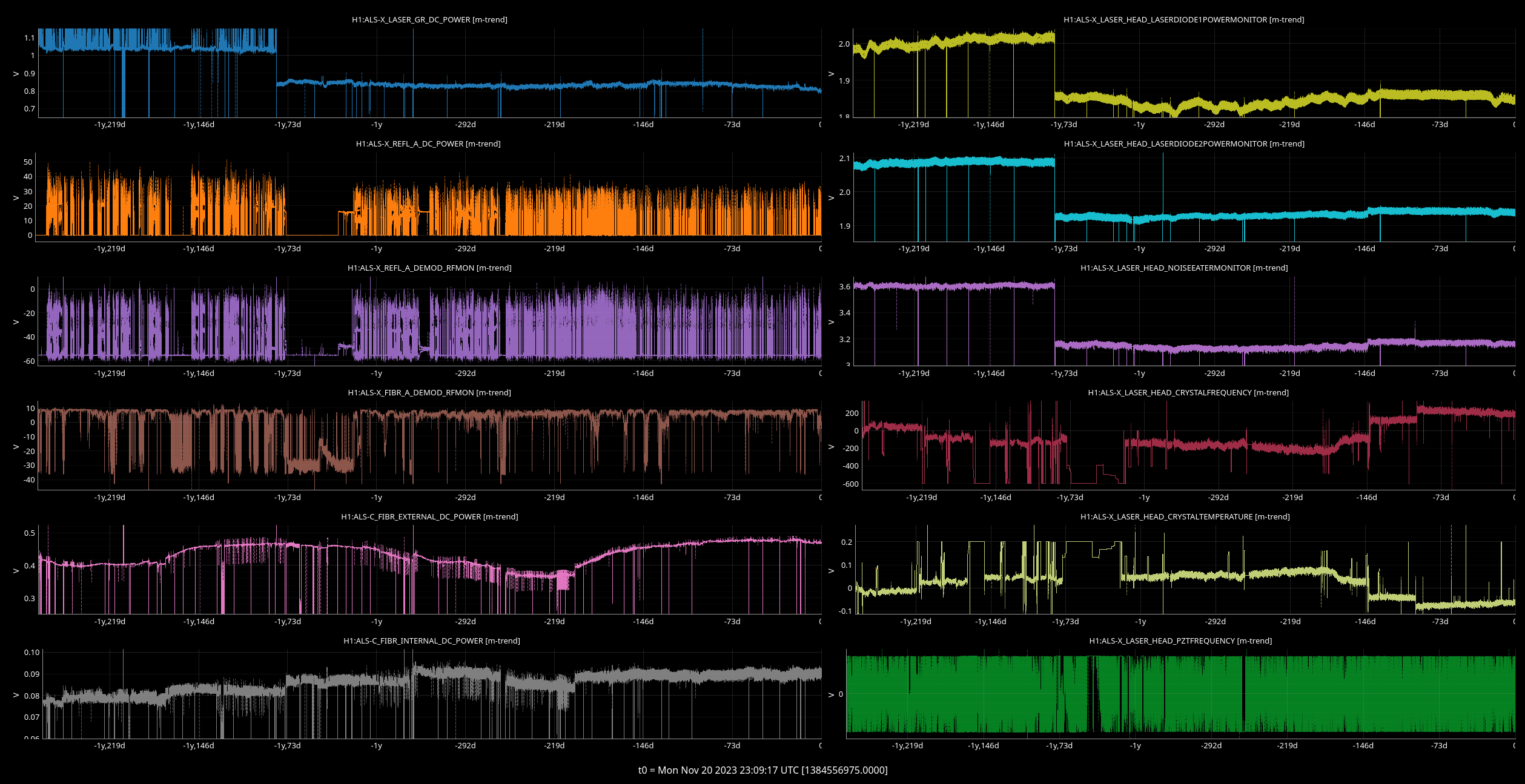Click the -1y tick under the GR_DC_POWER plot

(377, 125)
